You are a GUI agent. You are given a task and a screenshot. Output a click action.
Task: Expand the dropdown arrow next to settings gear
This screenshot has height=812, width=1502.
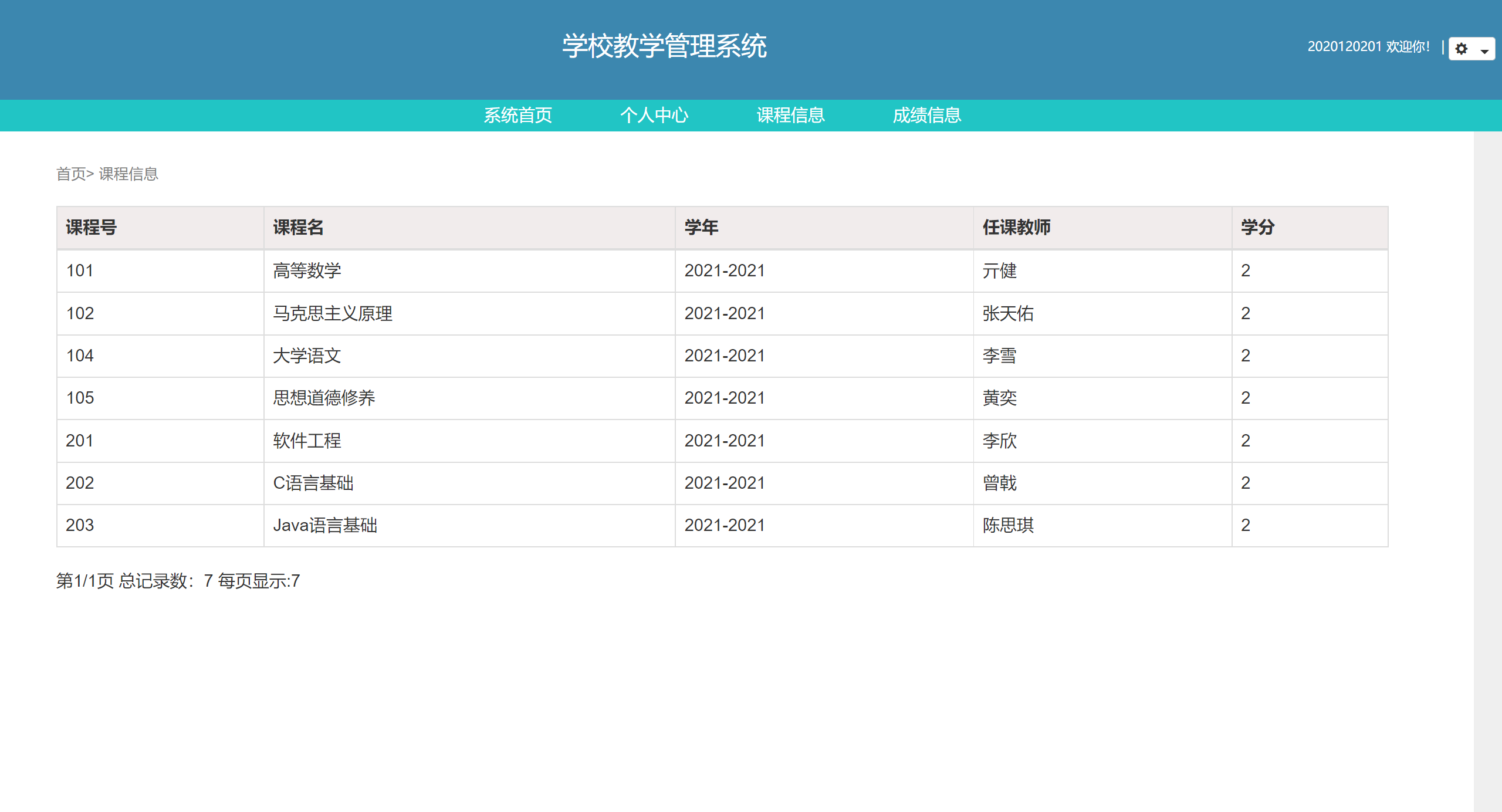click(1484, 53)
